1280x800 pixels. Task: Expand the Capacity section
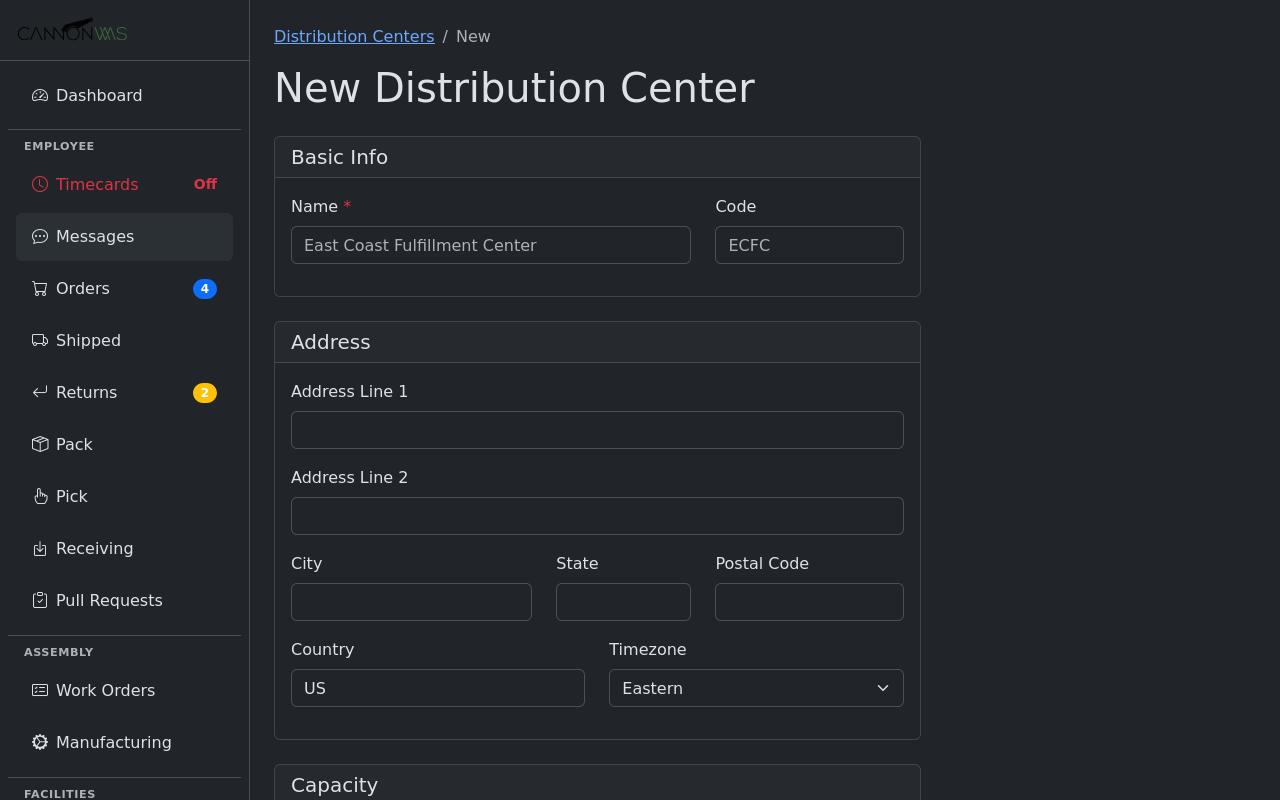(334, 785)
